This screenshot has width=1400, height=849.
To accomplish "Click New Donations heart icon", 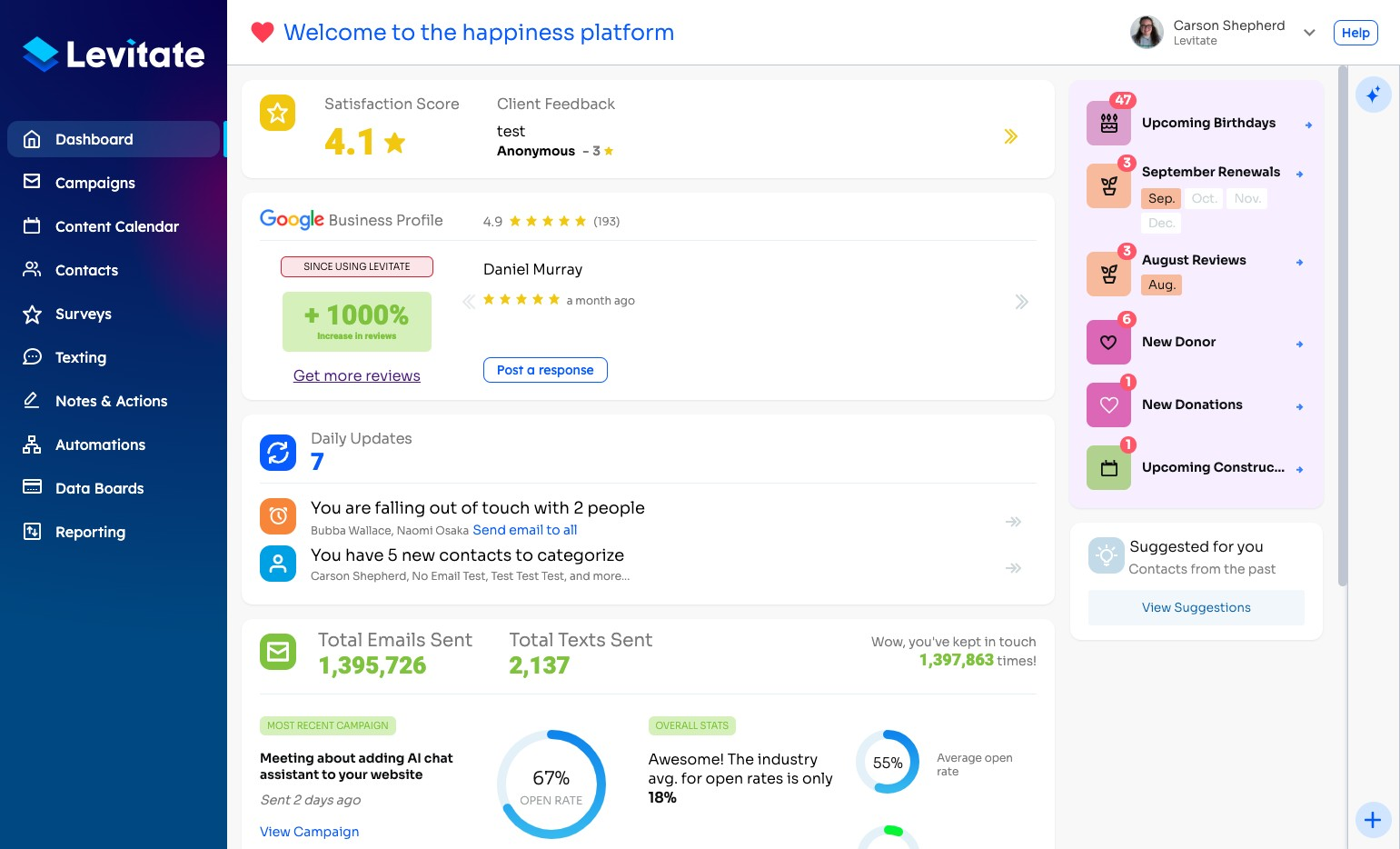I will point(1109,405).
